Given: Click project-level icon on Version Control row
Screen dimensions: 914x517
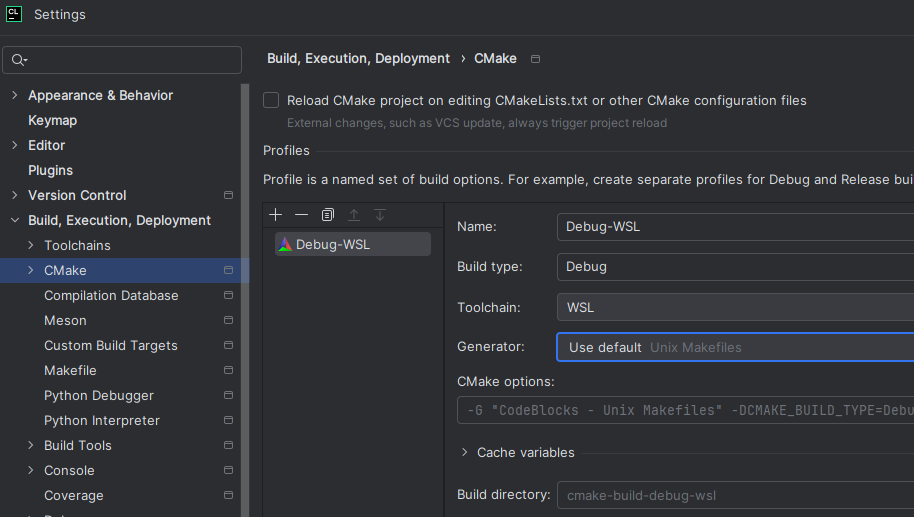Looking at the screenshot, I should coord(228,195).
